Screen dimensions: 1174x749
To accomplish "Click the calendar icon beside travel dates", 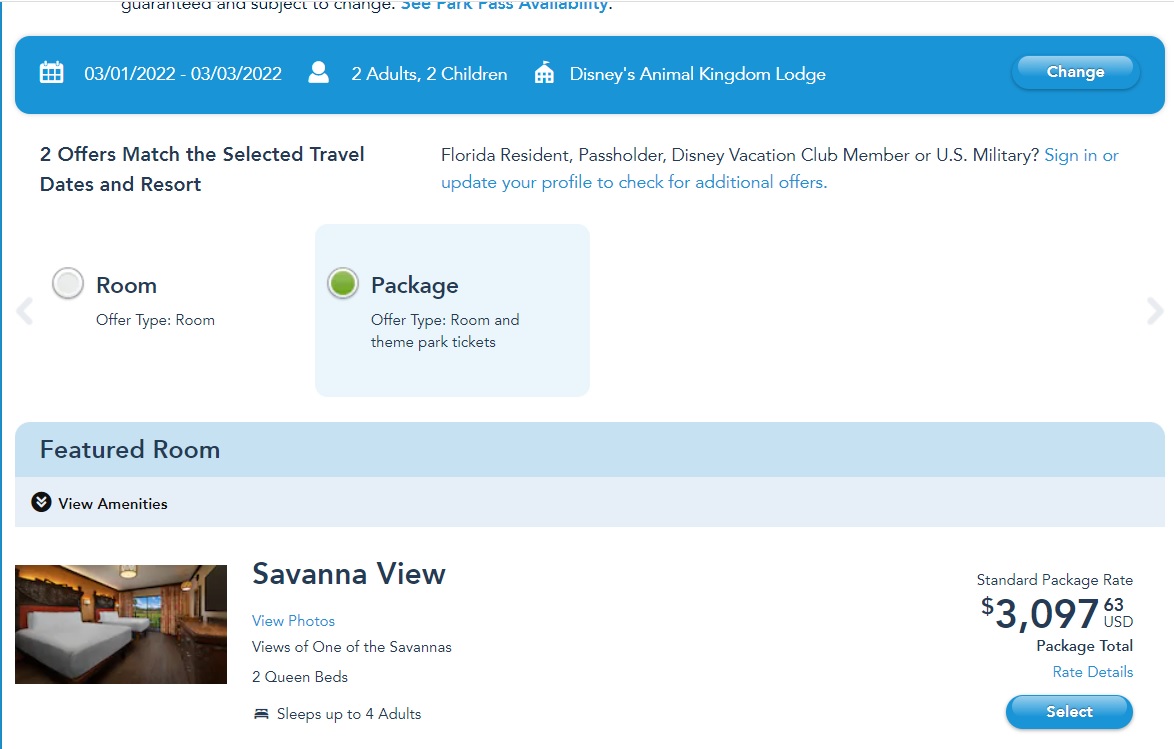I will (x=51, y=73).
